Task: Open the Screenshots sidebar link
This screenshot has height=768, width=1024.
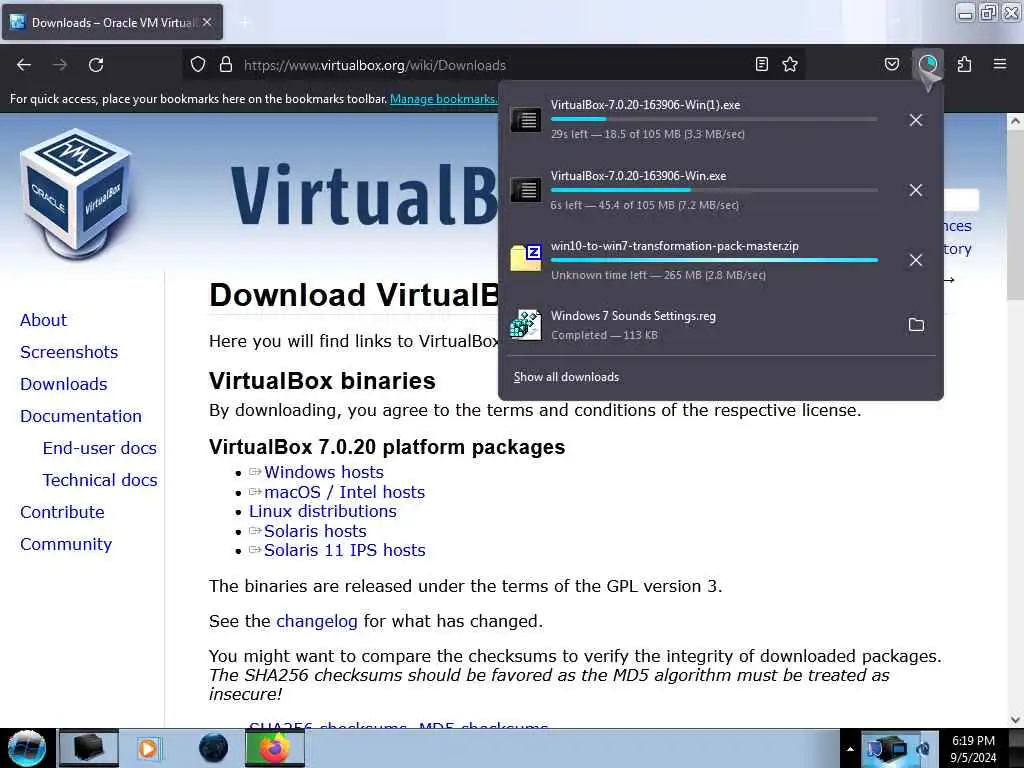Action: click(69, 352)
